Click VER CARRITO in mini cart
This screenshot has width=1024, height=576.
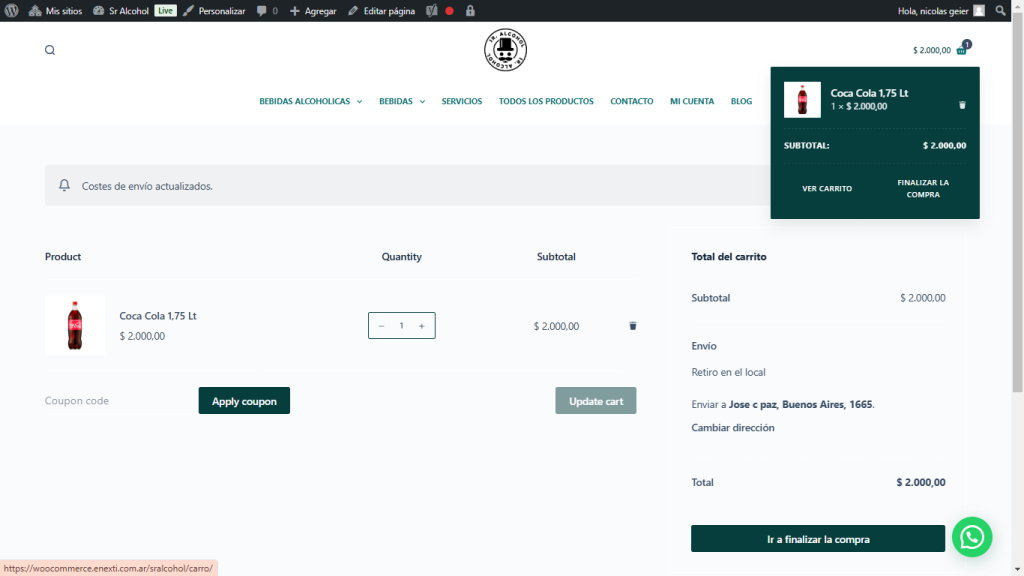827,188
